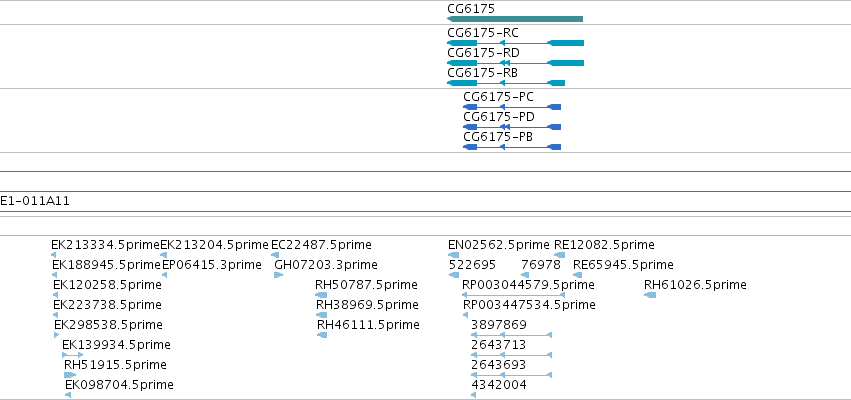The width and height of the screenshot is (851, 400).
Task: Open the RE65945.5prime EST
Action: pos(623,265)
